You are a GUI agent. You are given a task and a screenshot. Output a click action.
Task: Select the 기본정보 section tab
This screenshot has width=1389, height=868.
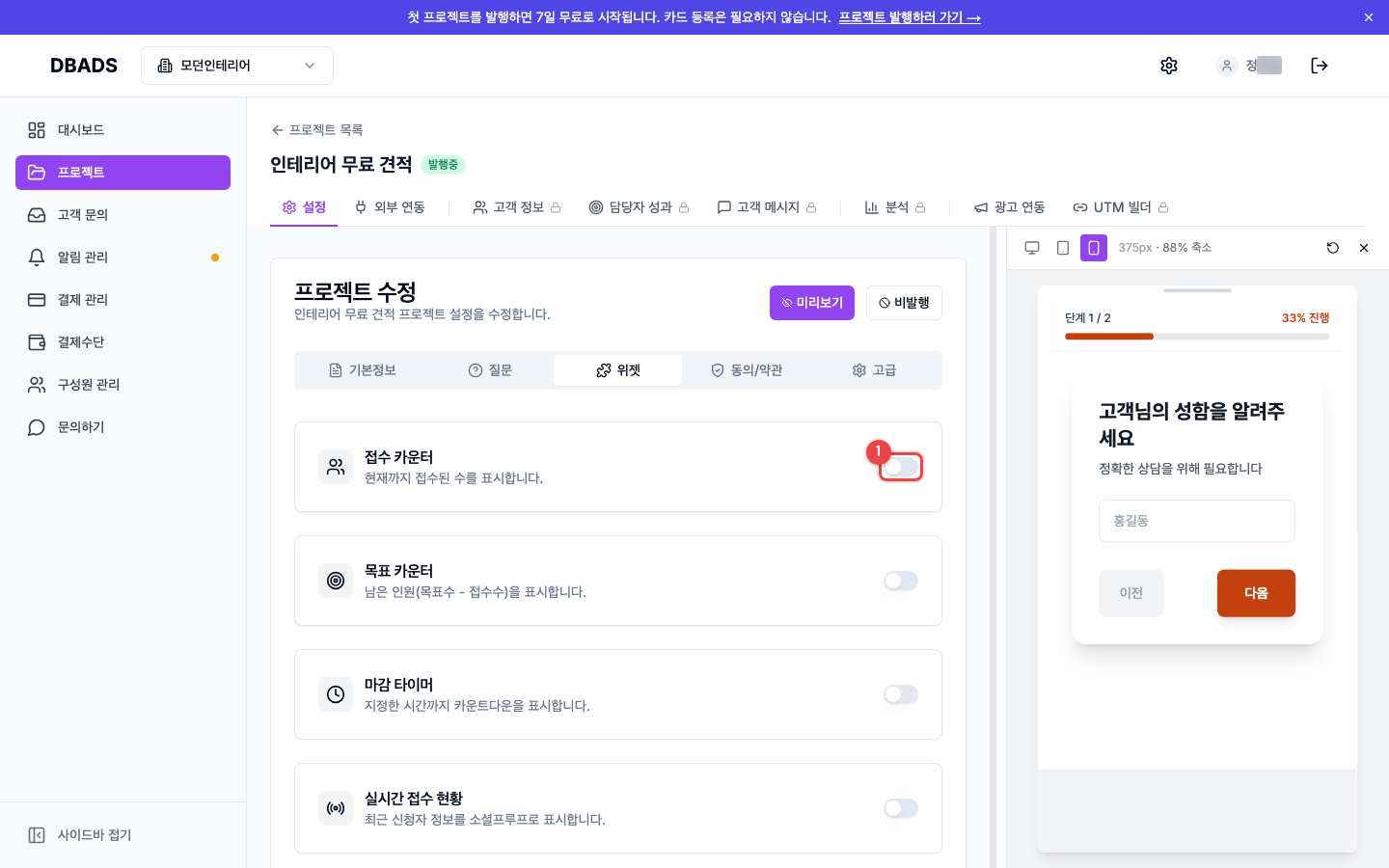coord(363,370)
